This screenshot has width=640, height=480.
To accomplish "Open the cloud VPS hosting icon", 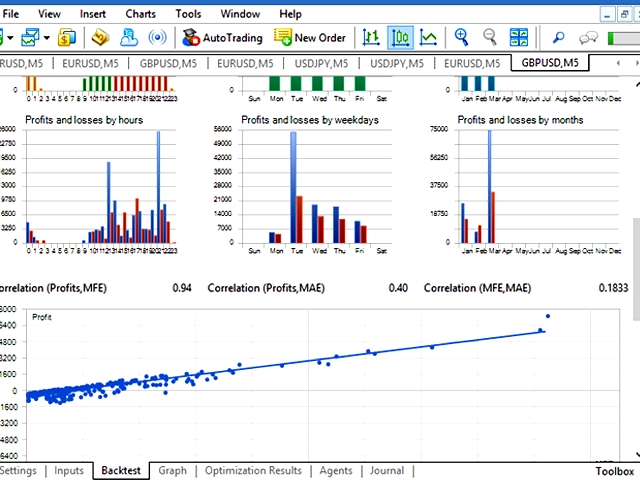I will point(129,38).
